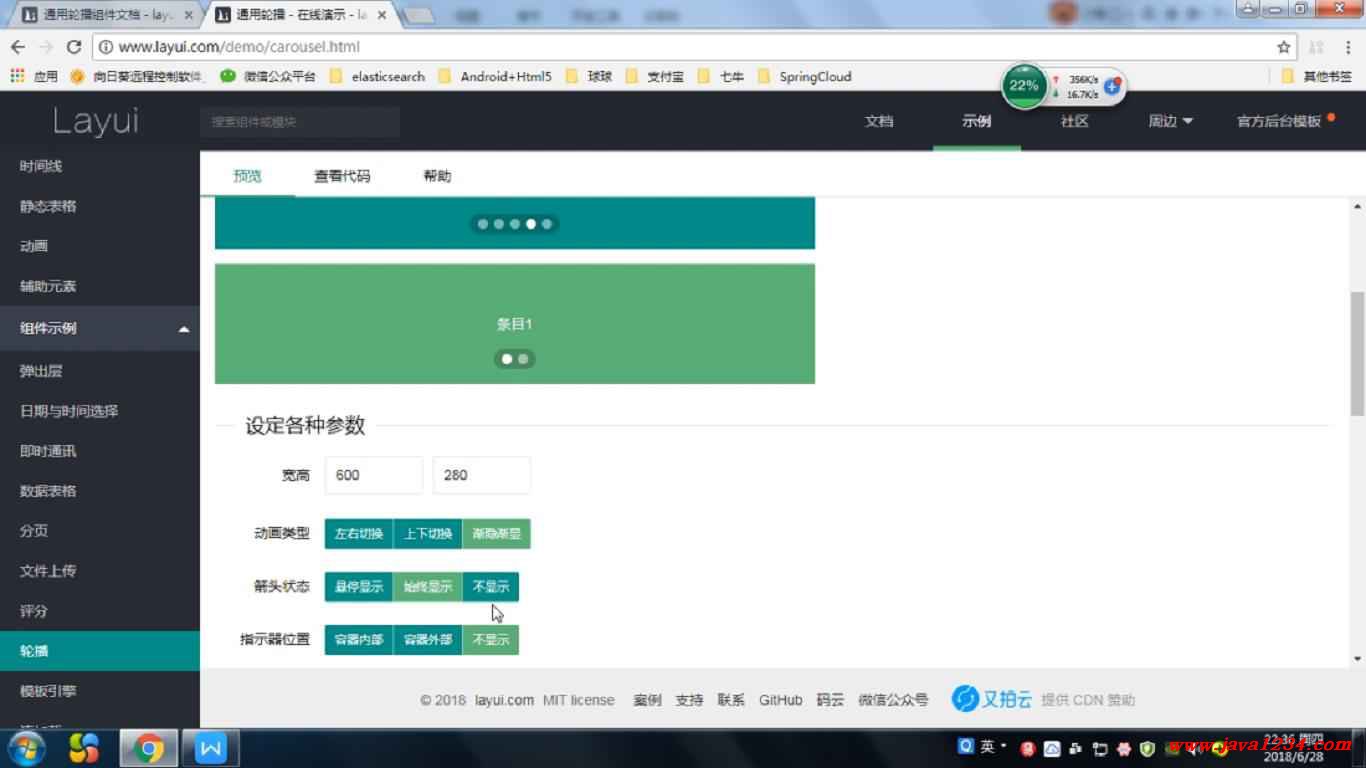Expand the 周边 dropdown menu
Image resolution: width=1366 pixels, height=768 pixels.
tap(1171, 121)
